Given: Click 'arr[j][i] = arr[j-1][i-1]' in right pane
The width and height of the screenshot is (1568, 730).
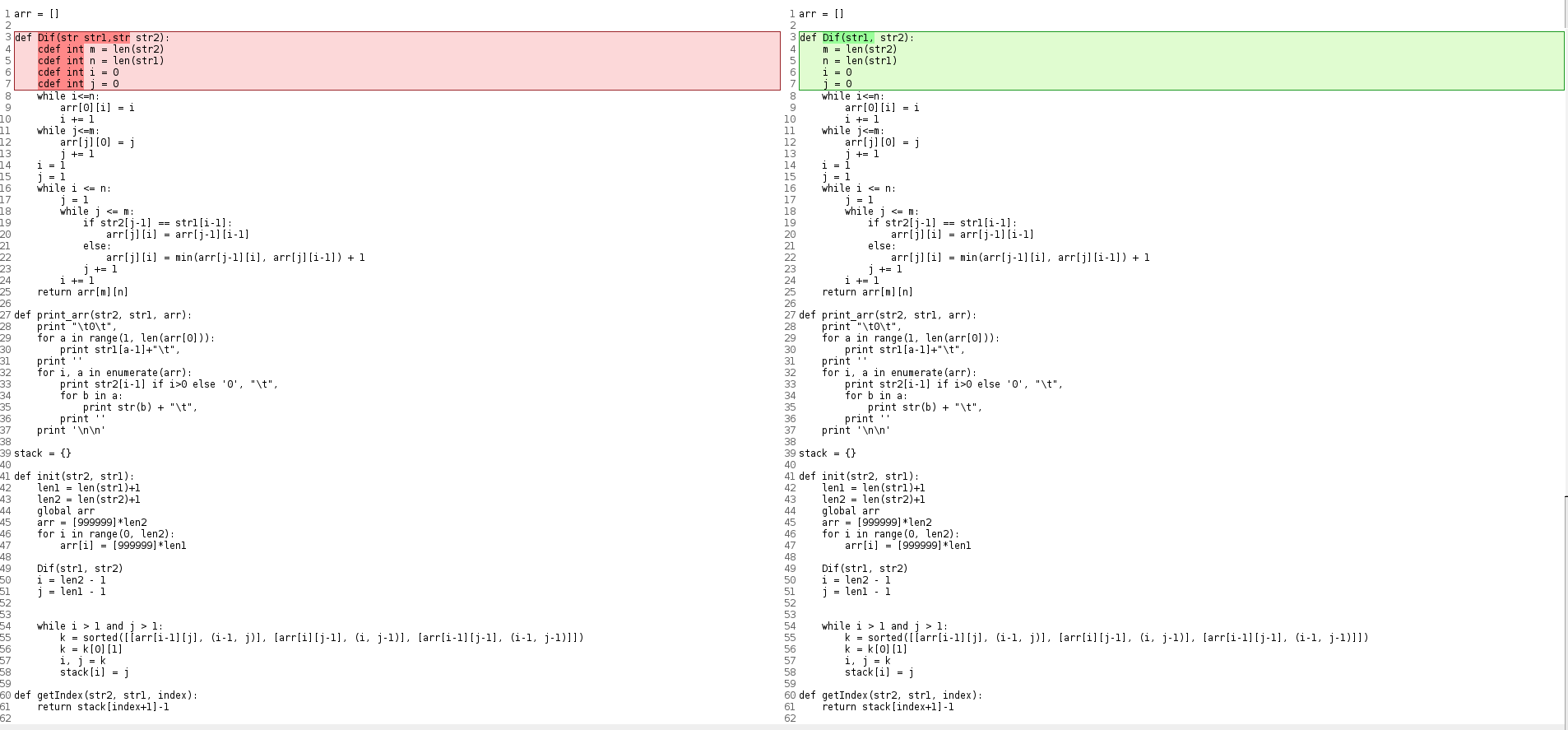Looking at the screenshot, I should pyautogui.click(x=963, y=235).
